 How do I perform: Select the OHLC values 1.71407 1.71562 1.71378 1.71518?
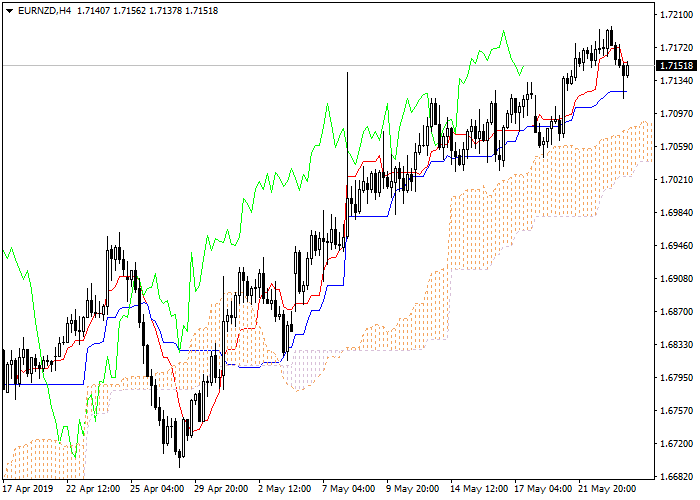[x=147, y=11]
